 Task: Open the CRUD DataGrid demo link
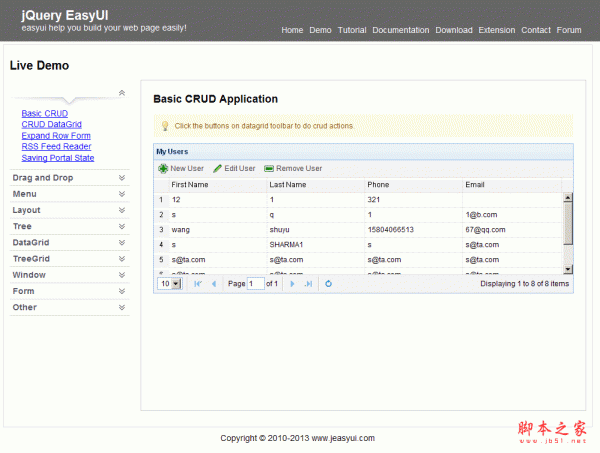coord(52,124)
